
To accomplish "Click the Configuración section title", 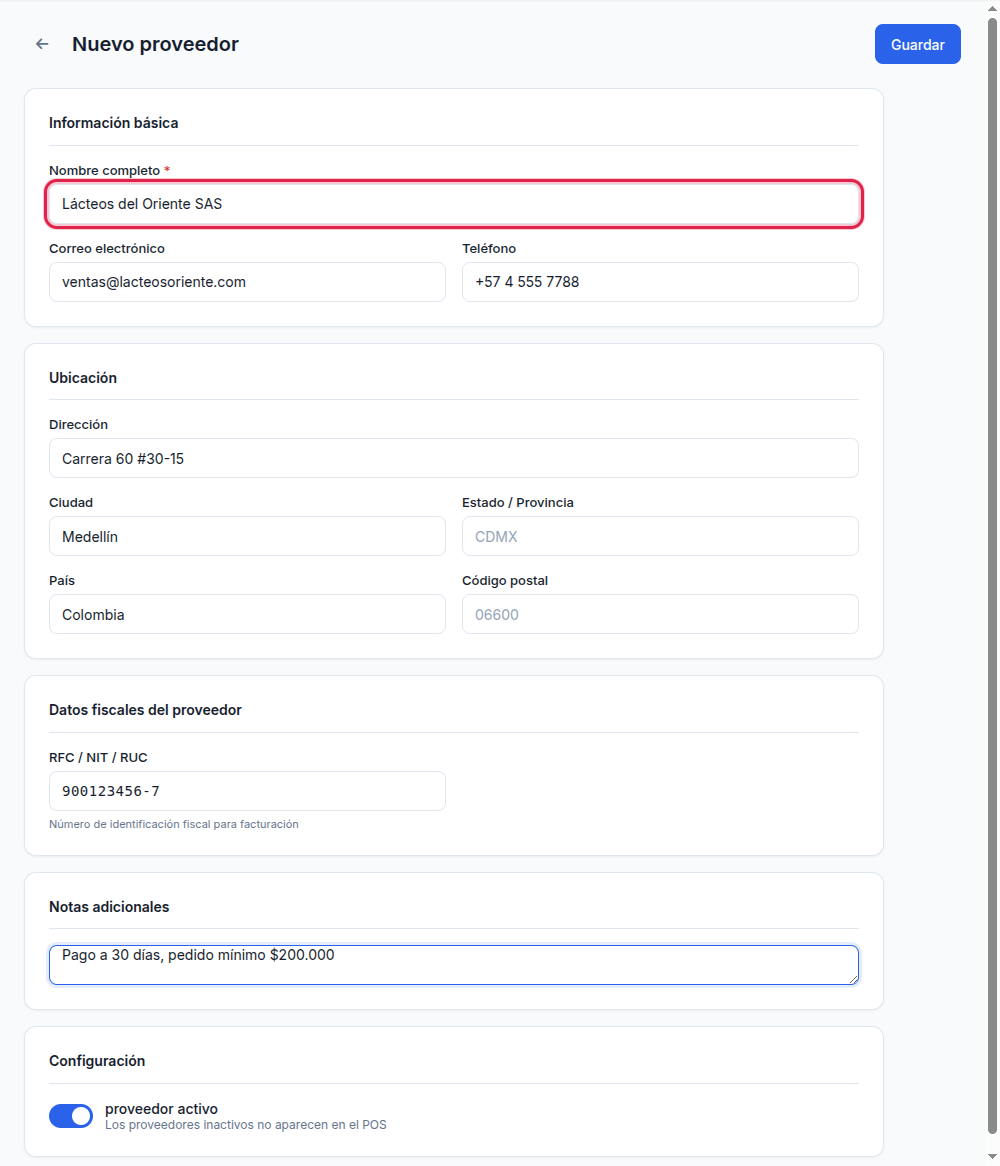I will (97, 1061).
